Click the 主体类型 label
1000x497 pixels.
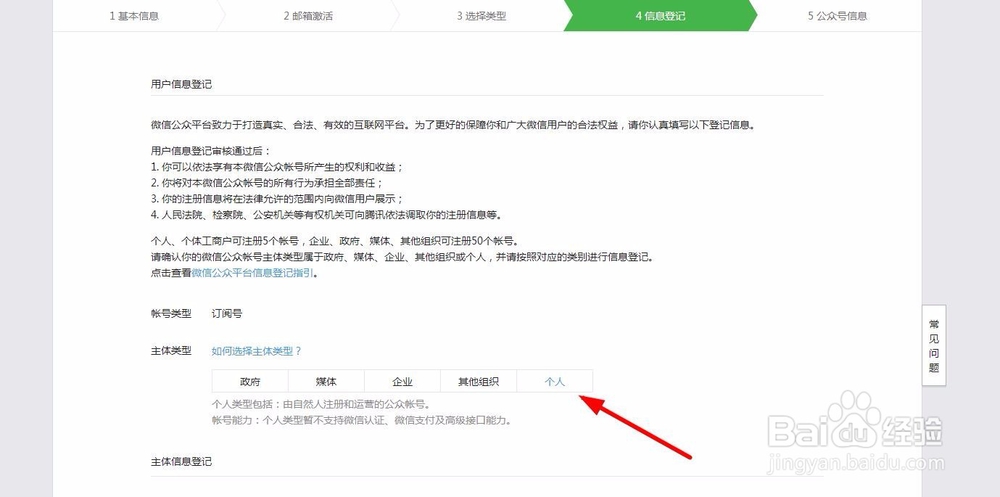[171, 351]
